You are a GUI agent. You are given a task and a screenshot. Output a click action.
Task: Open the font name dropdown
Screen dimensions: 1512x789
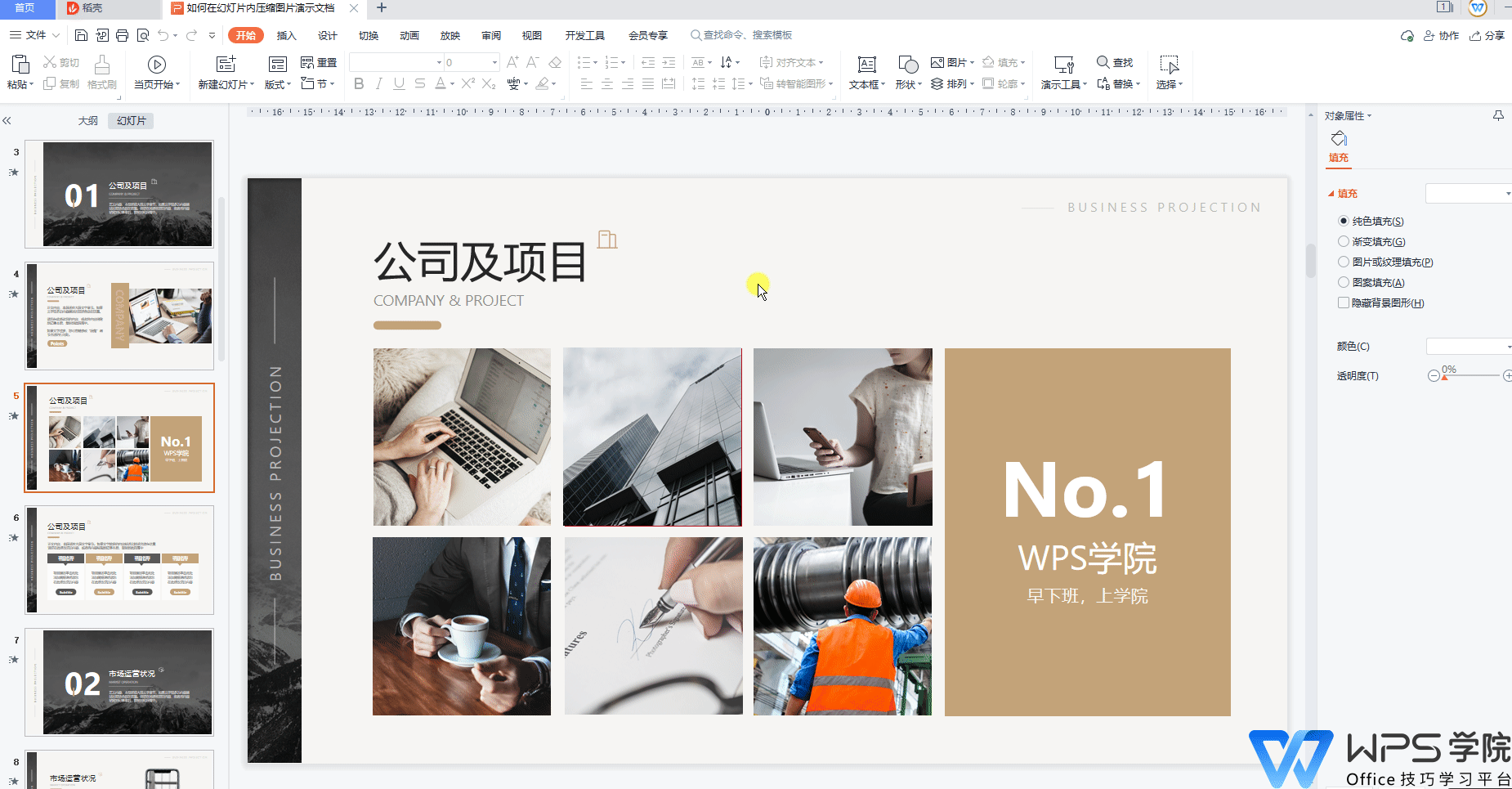[x=439, y=62]
